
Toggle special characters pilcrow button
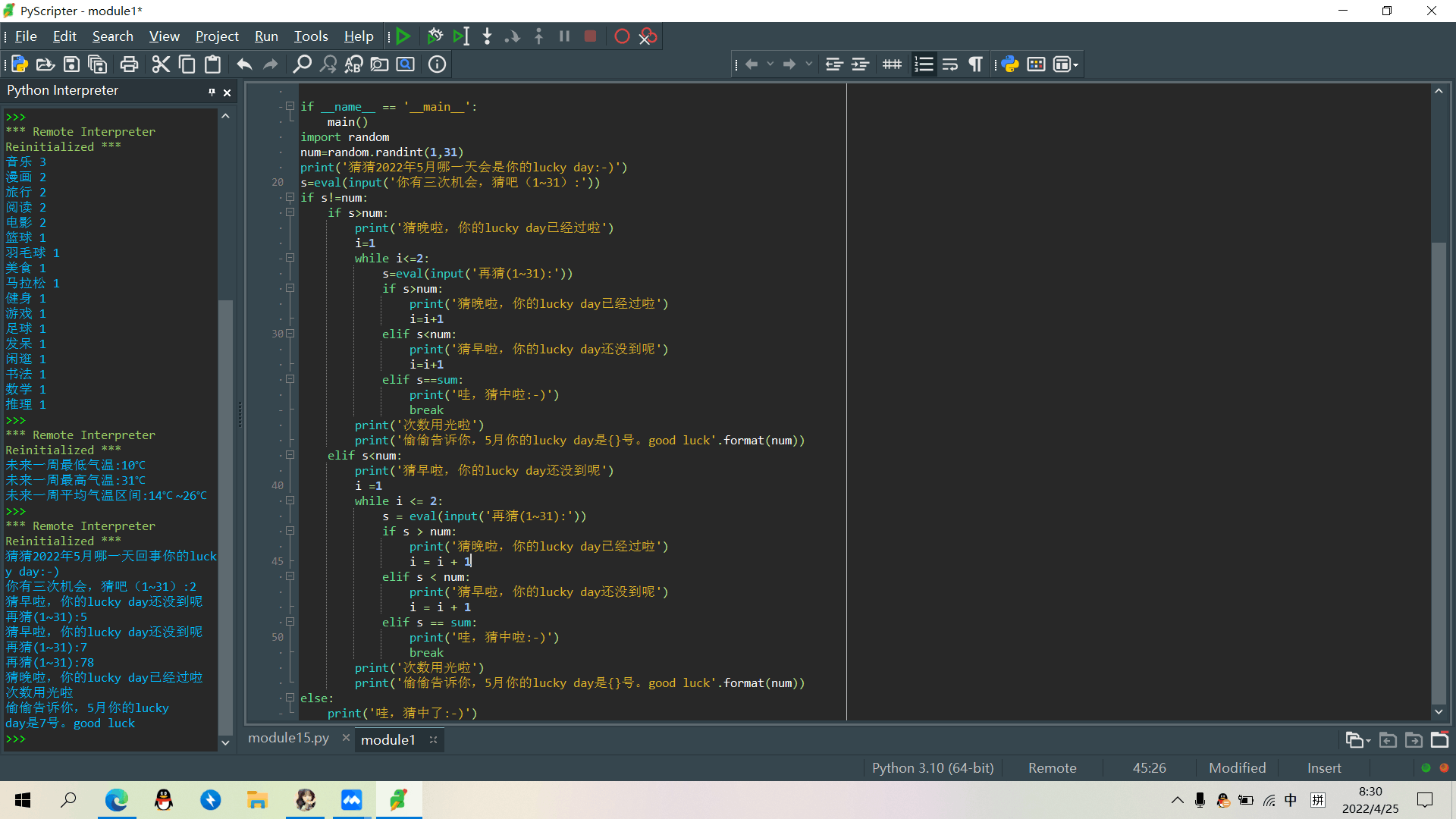(976, 64)
